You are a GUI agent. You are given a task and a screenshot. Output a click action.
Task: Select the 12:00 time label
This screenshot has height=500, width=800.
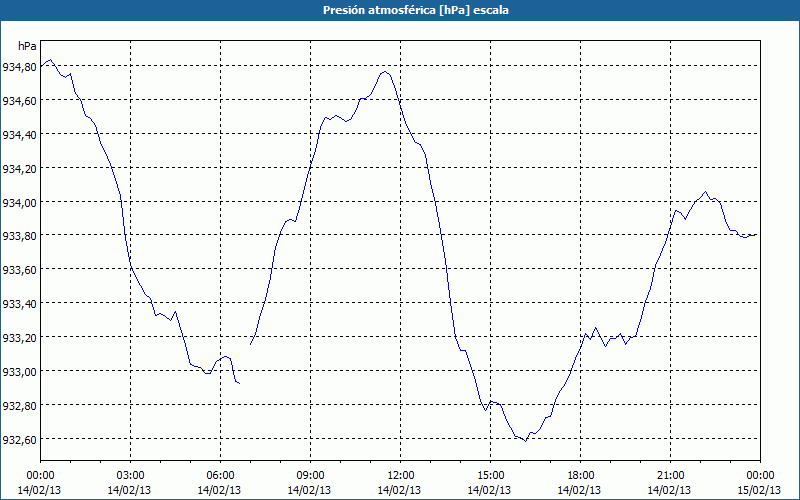[401, 476]
